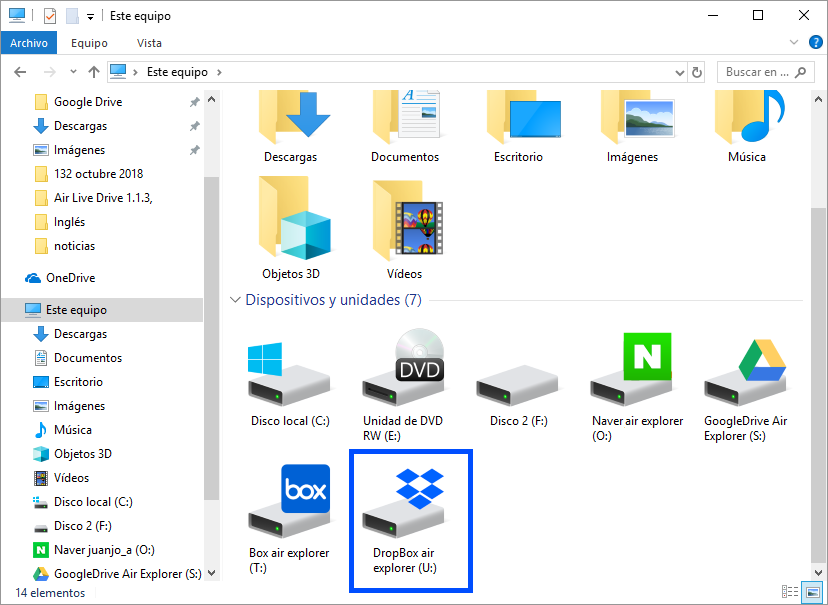The image size is (828, 605).
Task: Open the Vídeos folder icon in main pane
Action: pyautogui.click(x=407, y=221)
